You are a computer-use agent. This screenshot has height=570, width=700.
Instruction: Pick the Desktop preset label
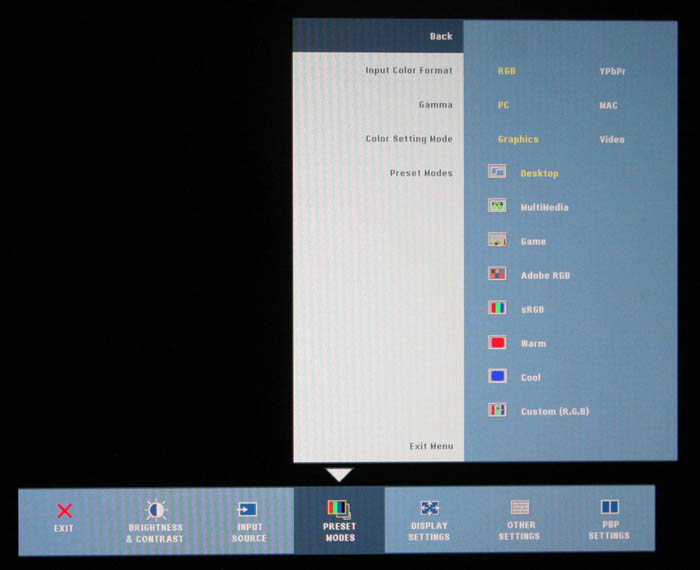tap(539, 174)
